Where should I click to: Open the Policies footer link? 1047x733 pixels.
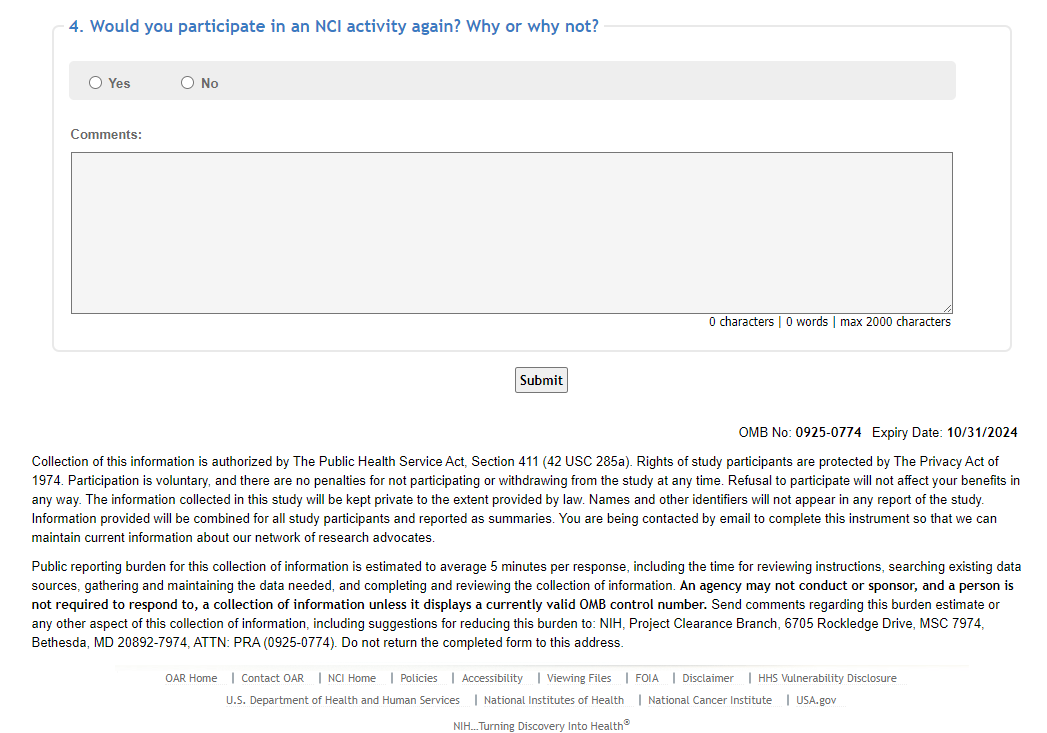pyautogui.click(x=419, y=678)
